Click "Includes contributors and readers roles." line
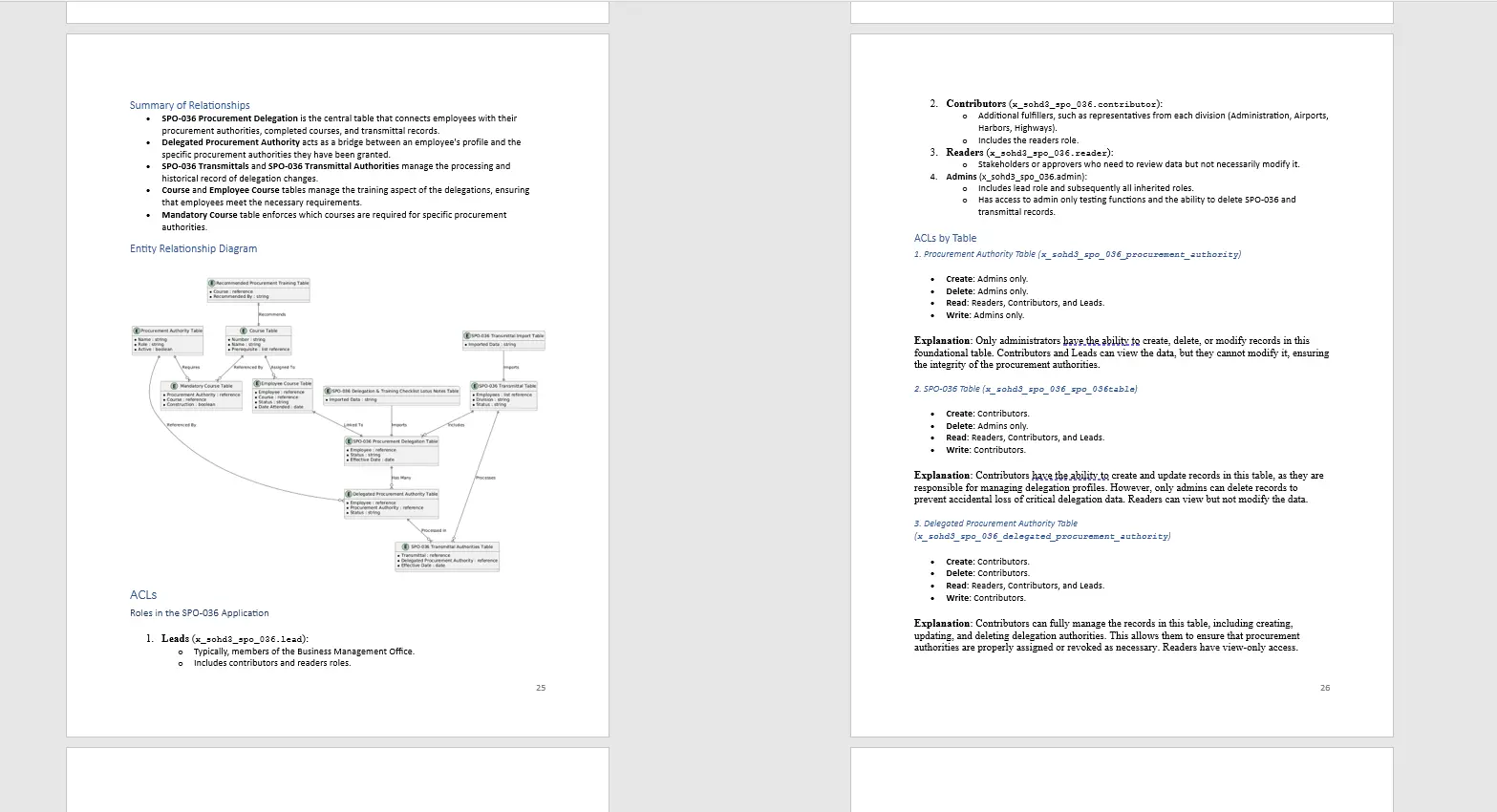The width and height of the screenshot is (1497, 812). pyautogui.click(x=272, y=663)
